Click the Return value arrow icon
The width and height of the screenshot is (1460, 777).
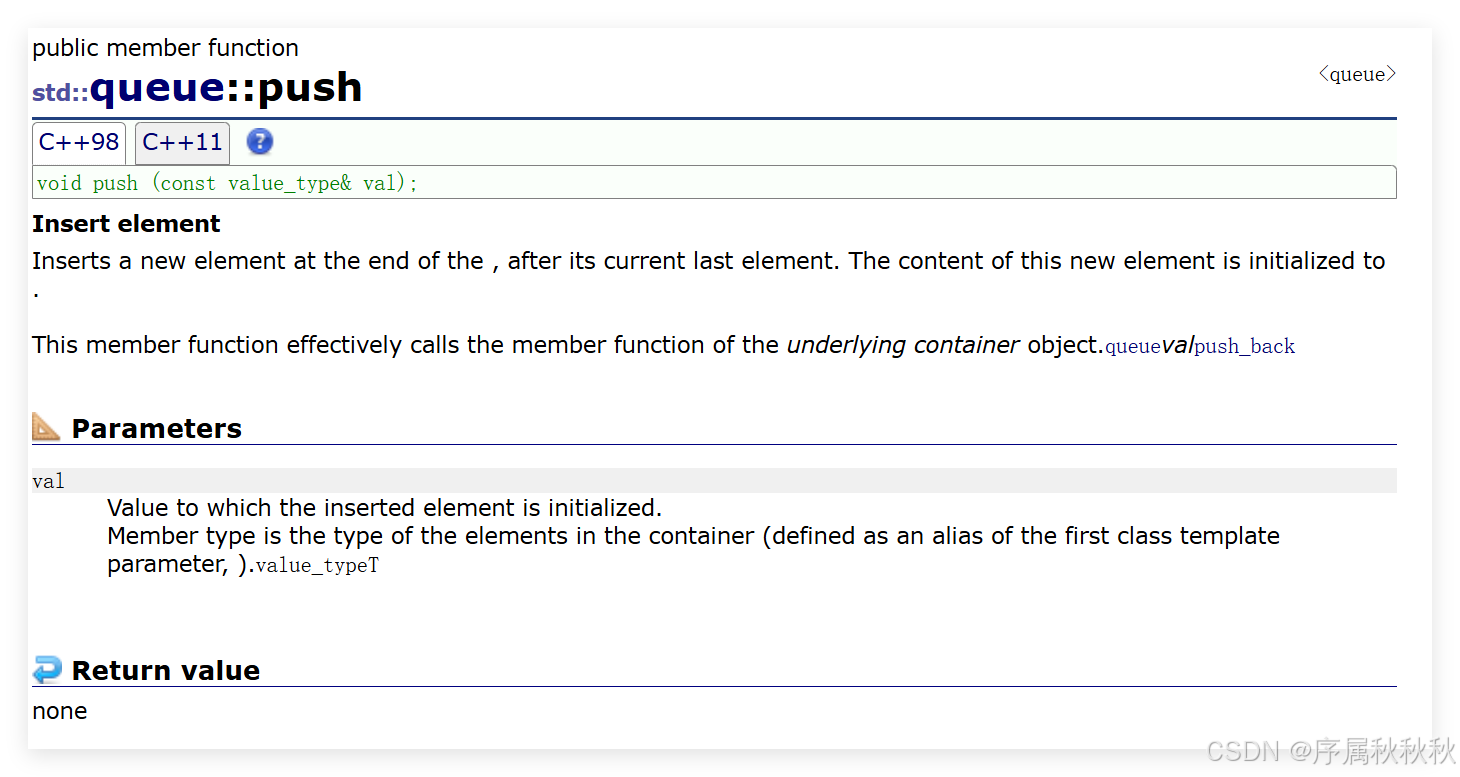click(x=46, y=669)
